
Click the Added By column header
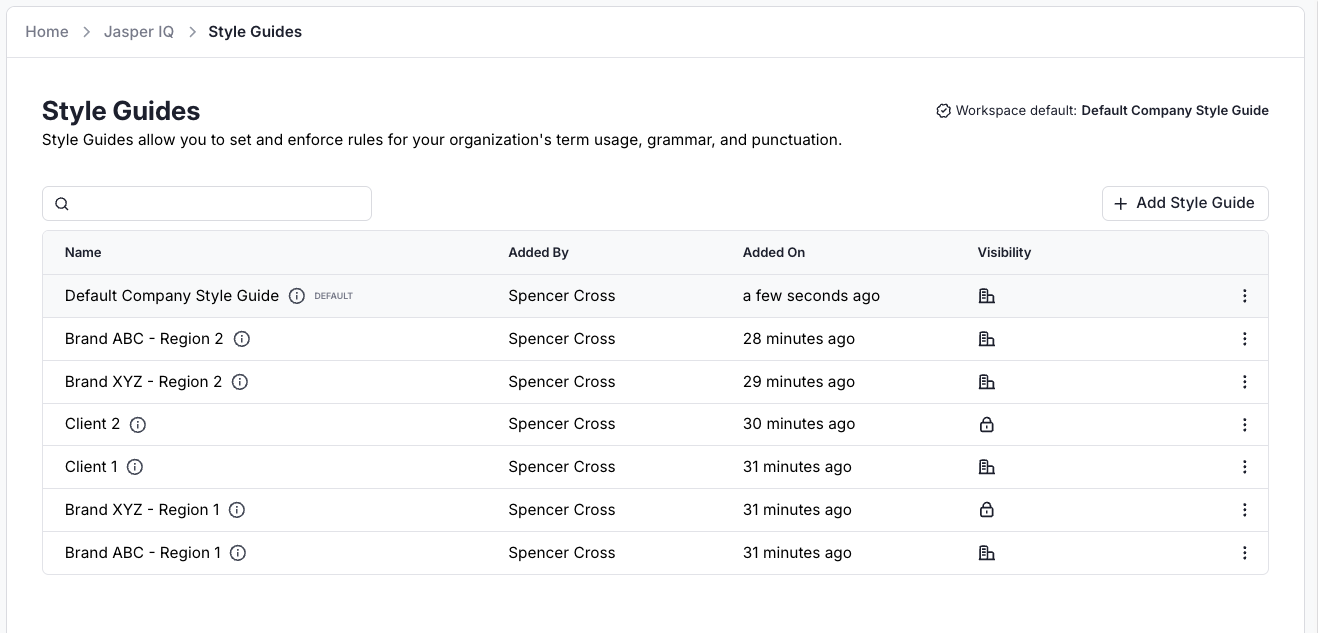(x=538, y=253)
